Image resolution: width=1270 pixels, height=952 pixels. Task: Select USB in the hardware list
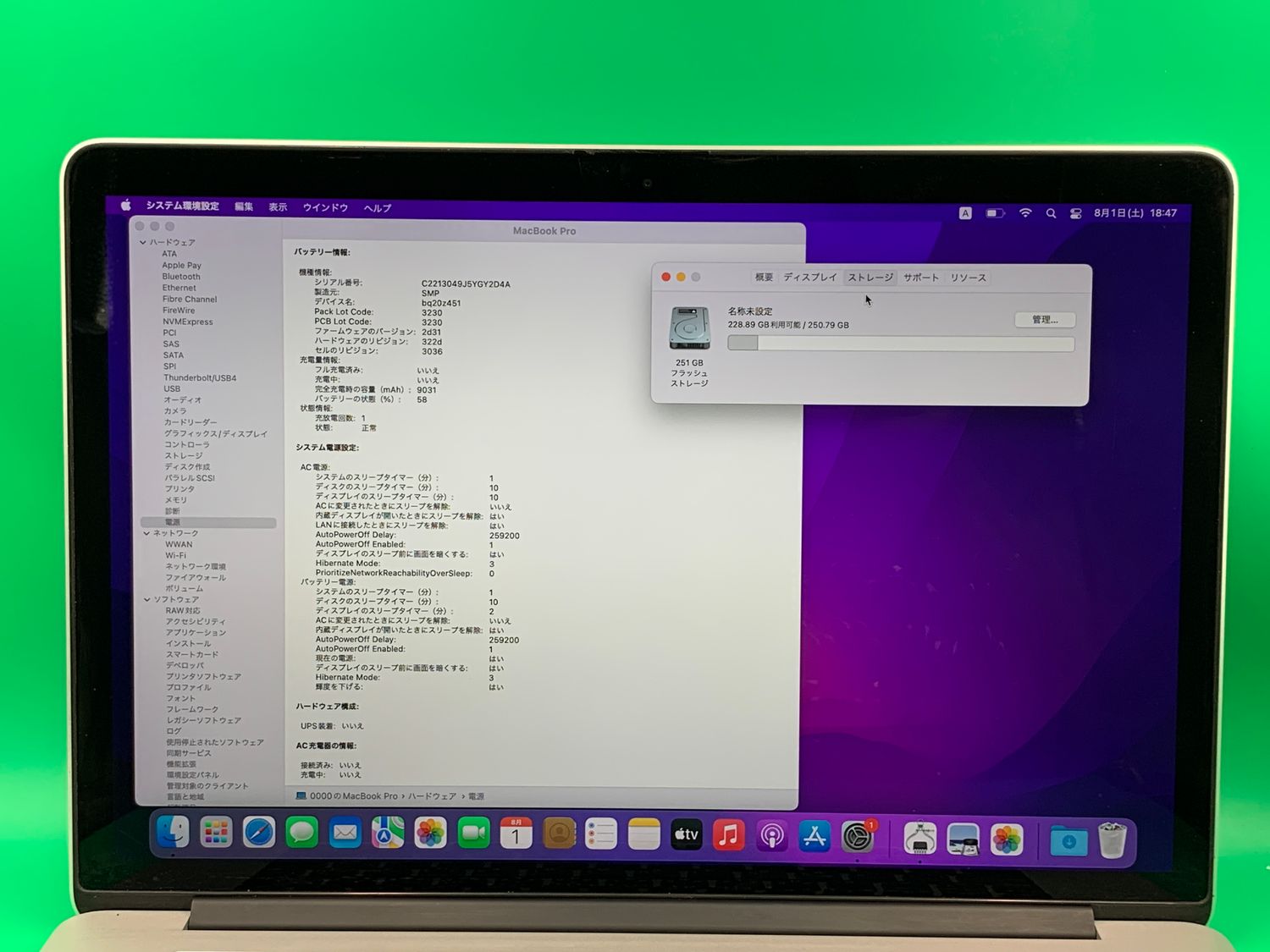[x=172, y=389]
